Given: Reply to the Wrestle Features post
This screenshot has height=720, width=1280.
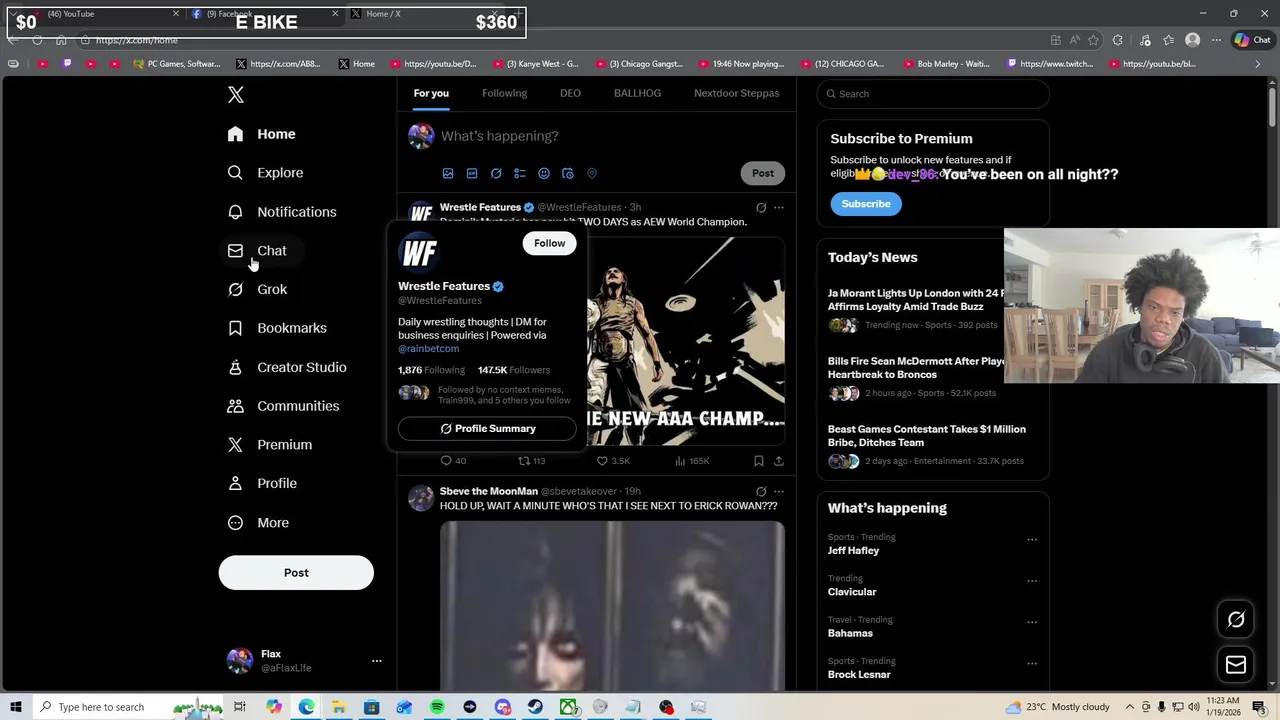Looking at the screenshot, I should coord(453,461).
